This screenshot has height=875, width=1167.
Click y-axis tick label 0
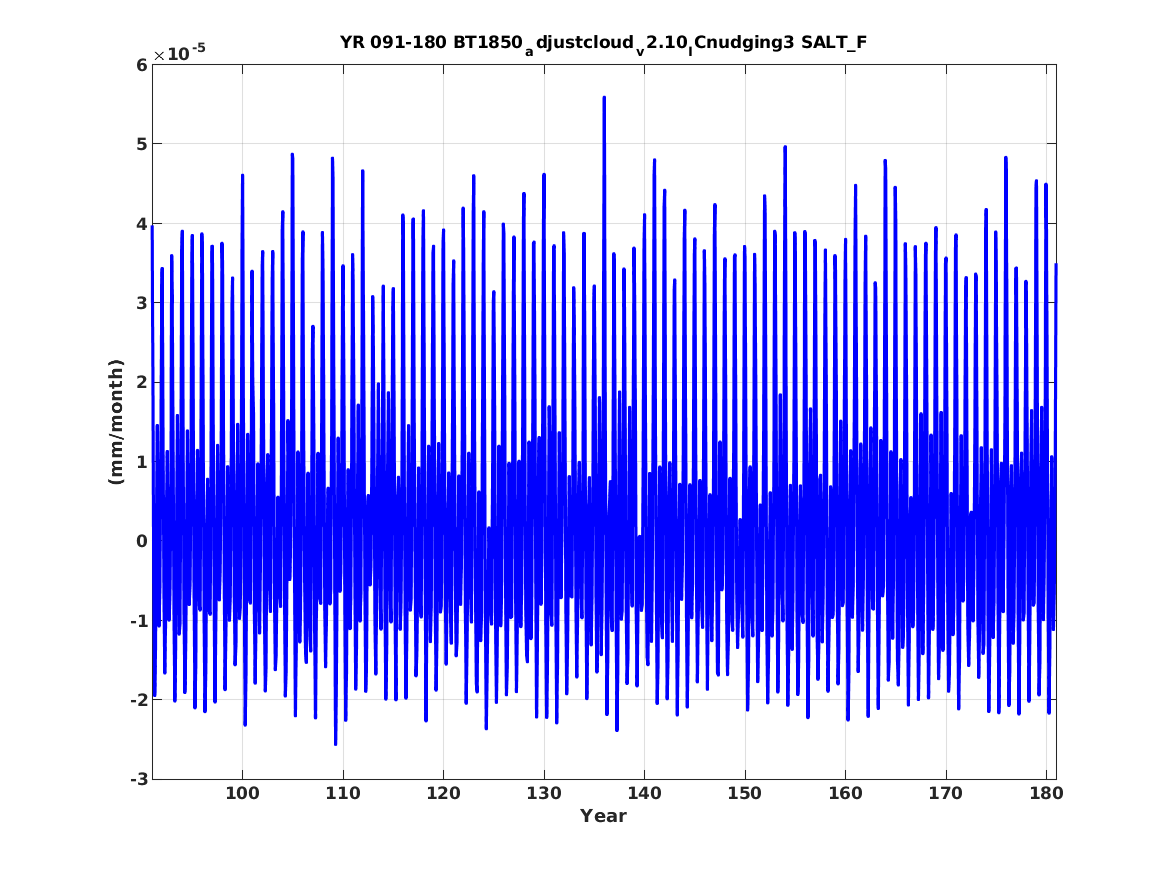click(x=141, y=541)
